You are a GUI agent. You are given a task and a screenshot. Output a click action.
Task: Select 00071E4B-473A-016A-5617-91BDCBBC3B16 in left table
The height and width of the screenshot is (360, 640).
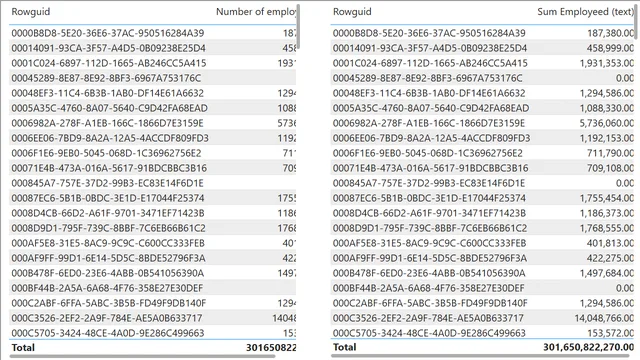point(109,168)
